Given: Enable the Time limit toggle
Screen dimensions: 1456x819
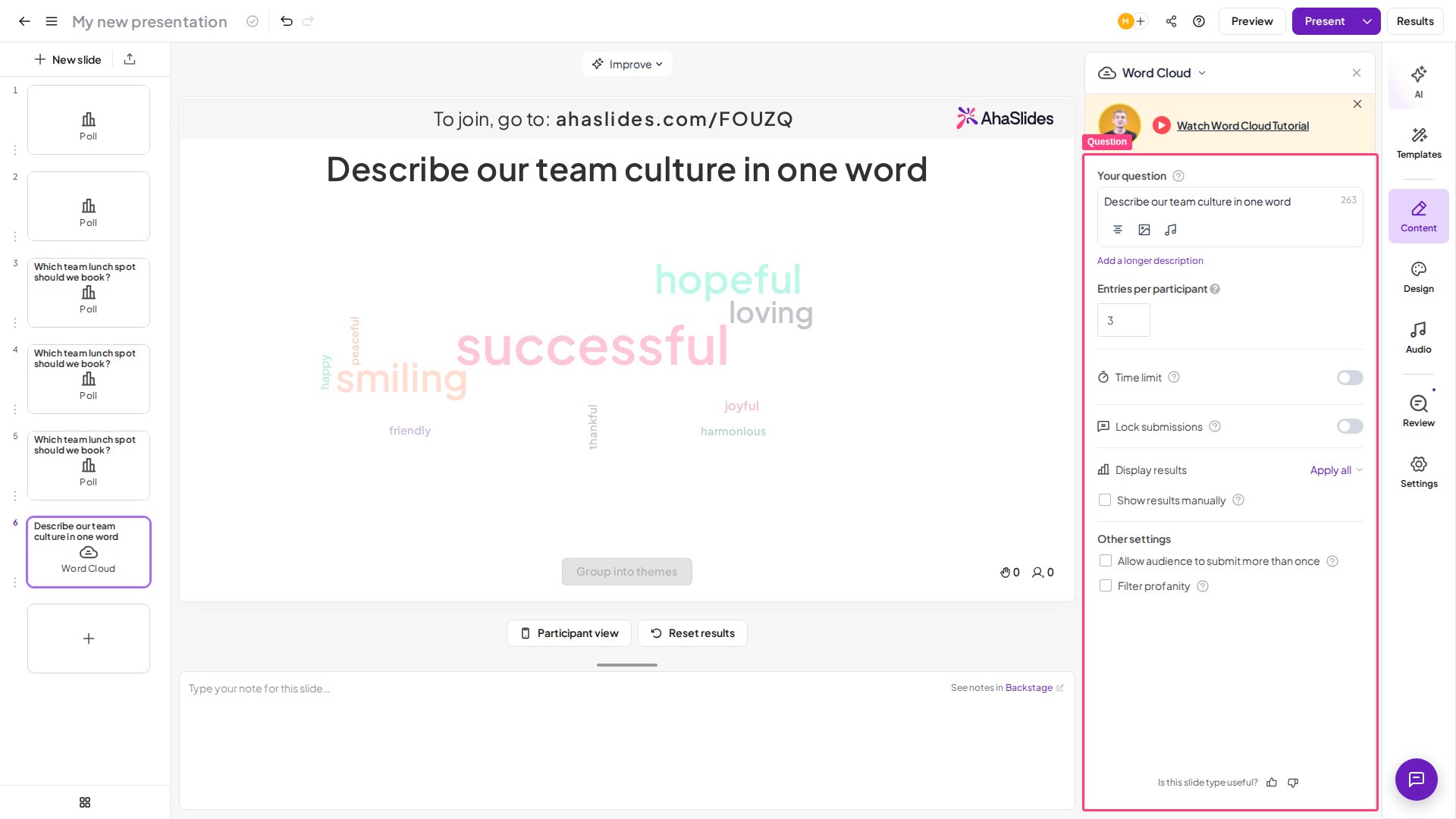Looking at the screenshot, I should point(1350,378).
